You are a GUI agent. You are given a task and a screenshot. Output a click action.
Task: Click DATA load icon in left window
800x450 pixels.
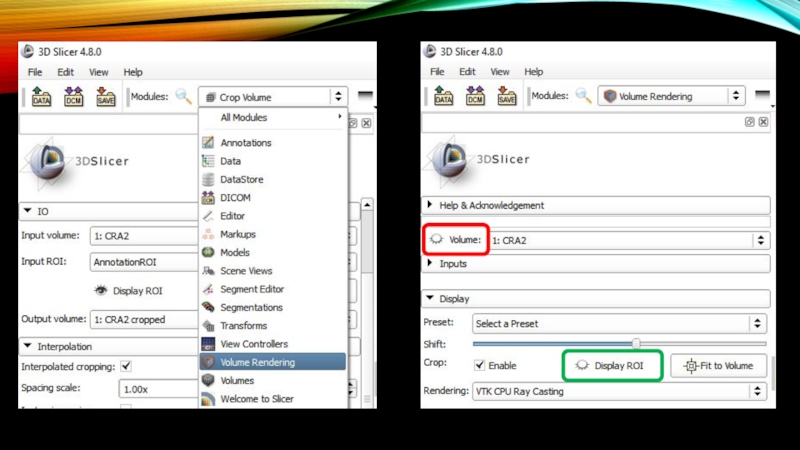[x=41, y=96]
